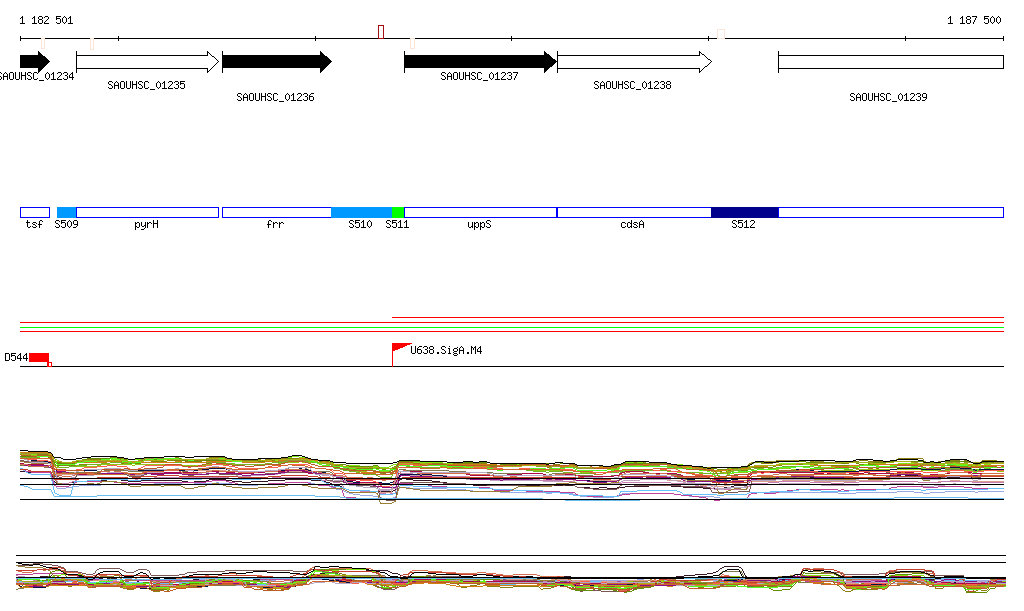
Task: Click the red marker on the position ruler
Action: pyautogui.click(x=381, y=32)
